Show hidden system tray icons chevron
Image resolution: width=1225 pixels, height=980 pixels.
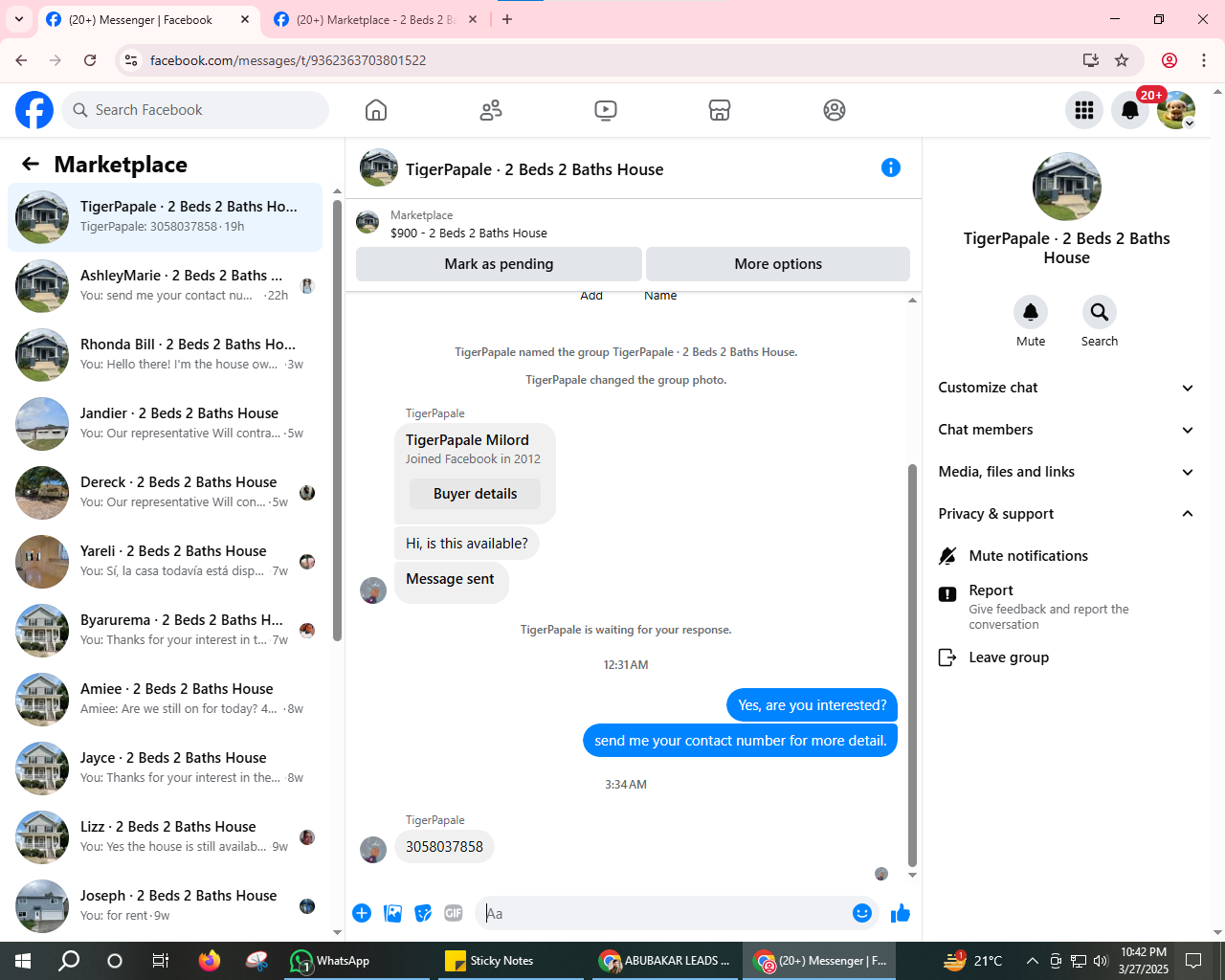point(1032,961)
